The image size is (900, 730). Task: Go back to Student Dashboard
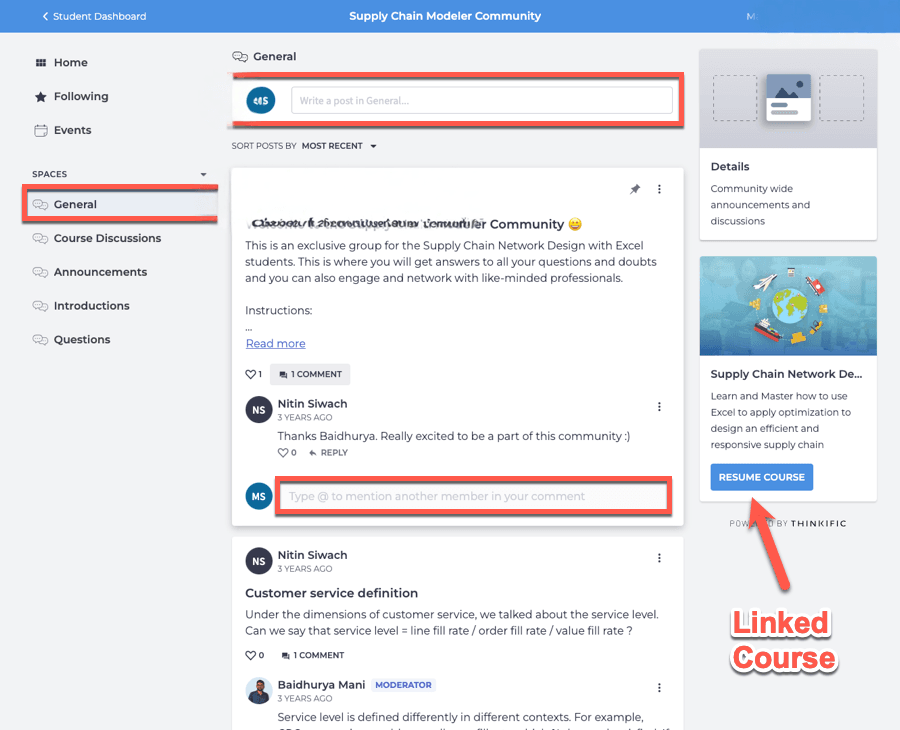coord(94,16)
